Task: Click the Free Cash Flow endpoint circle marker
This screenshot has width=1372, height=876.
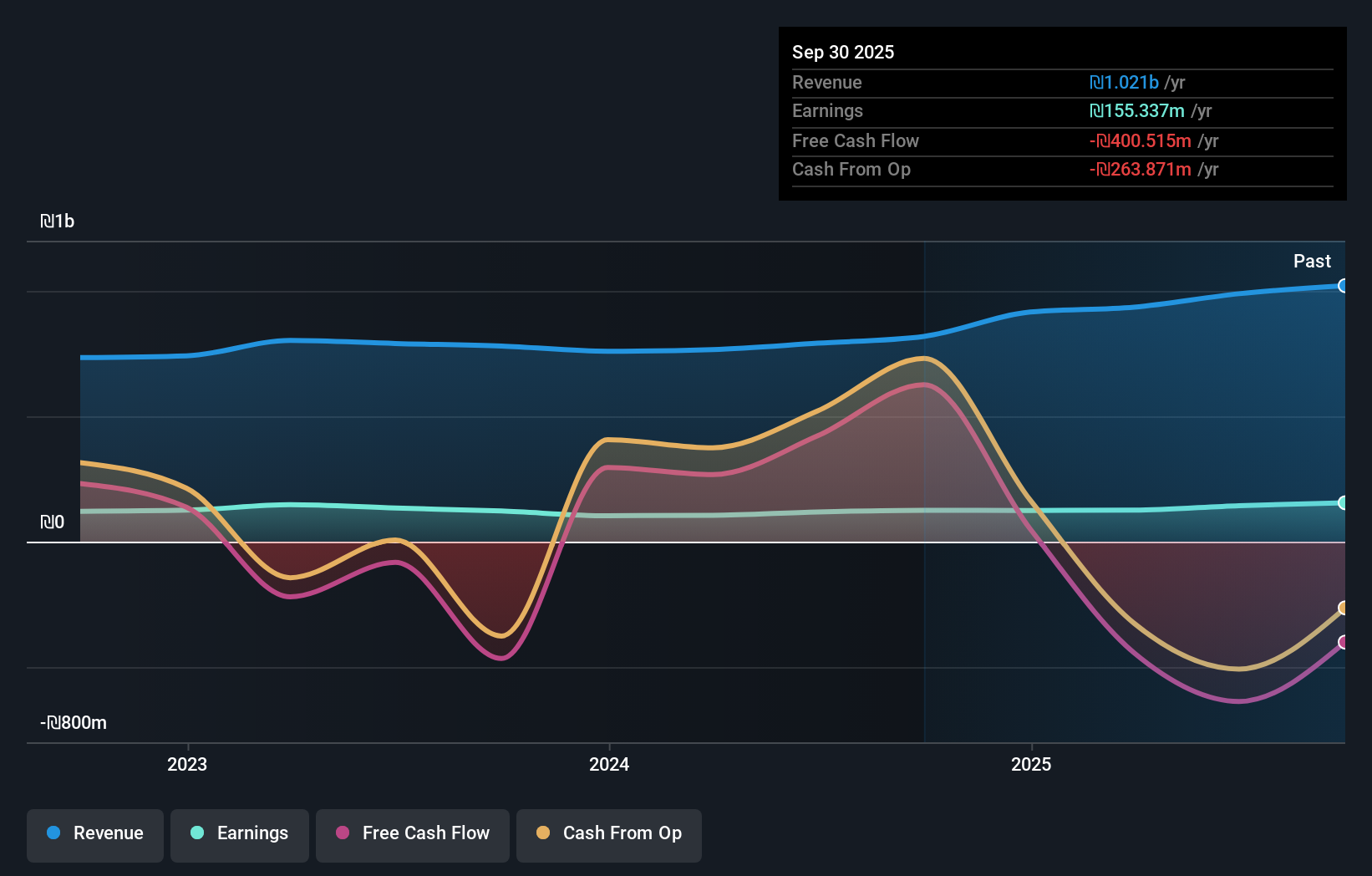Action: pyautogui.click(x=1344, y=644)
